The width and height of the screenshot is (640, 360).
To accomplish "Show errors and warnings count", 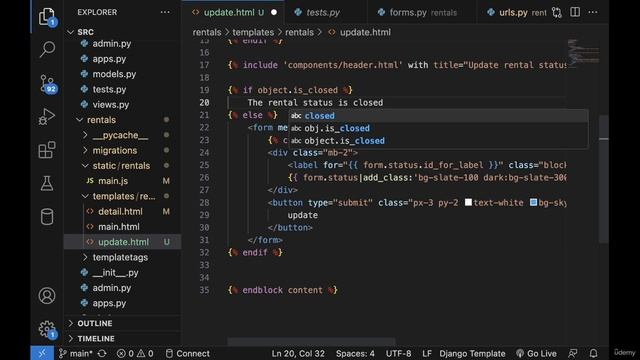I will pyautogui.click(x=135, y=353).
